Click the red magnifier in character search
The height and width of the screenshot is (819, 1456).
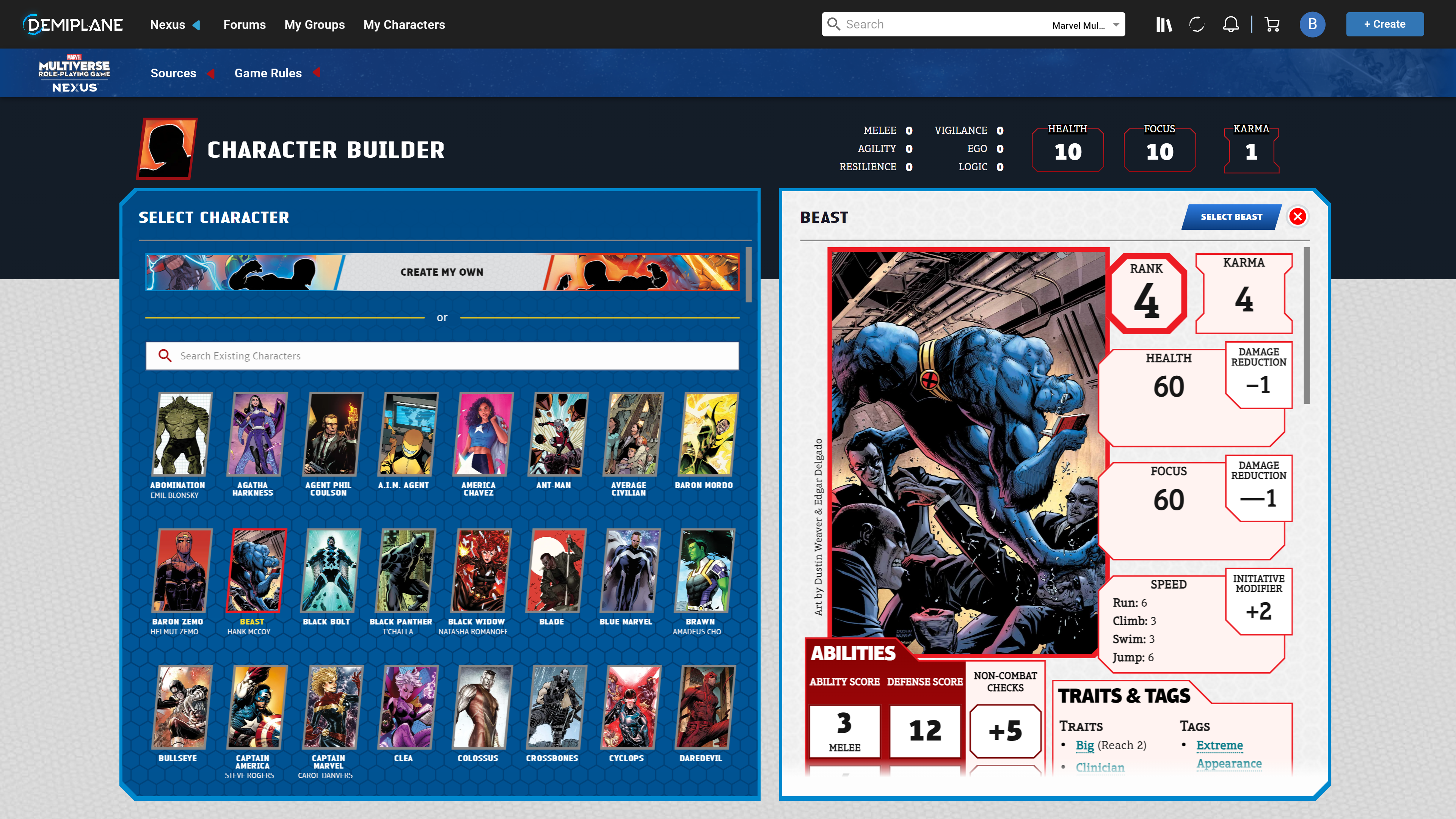click(165, 356)
